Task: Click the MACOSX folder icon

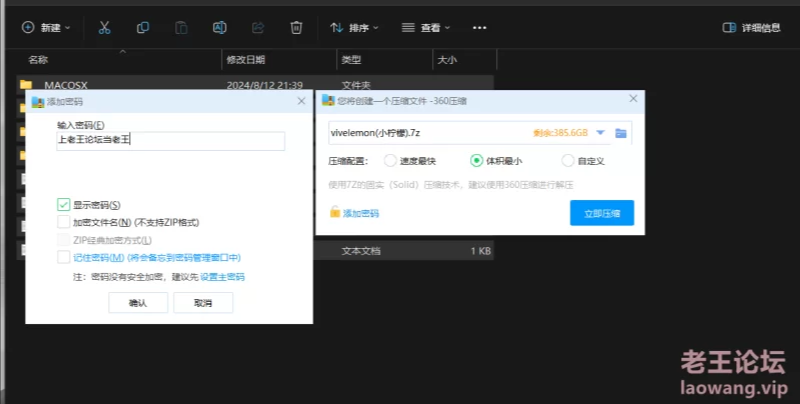Action: pos(26,85)
